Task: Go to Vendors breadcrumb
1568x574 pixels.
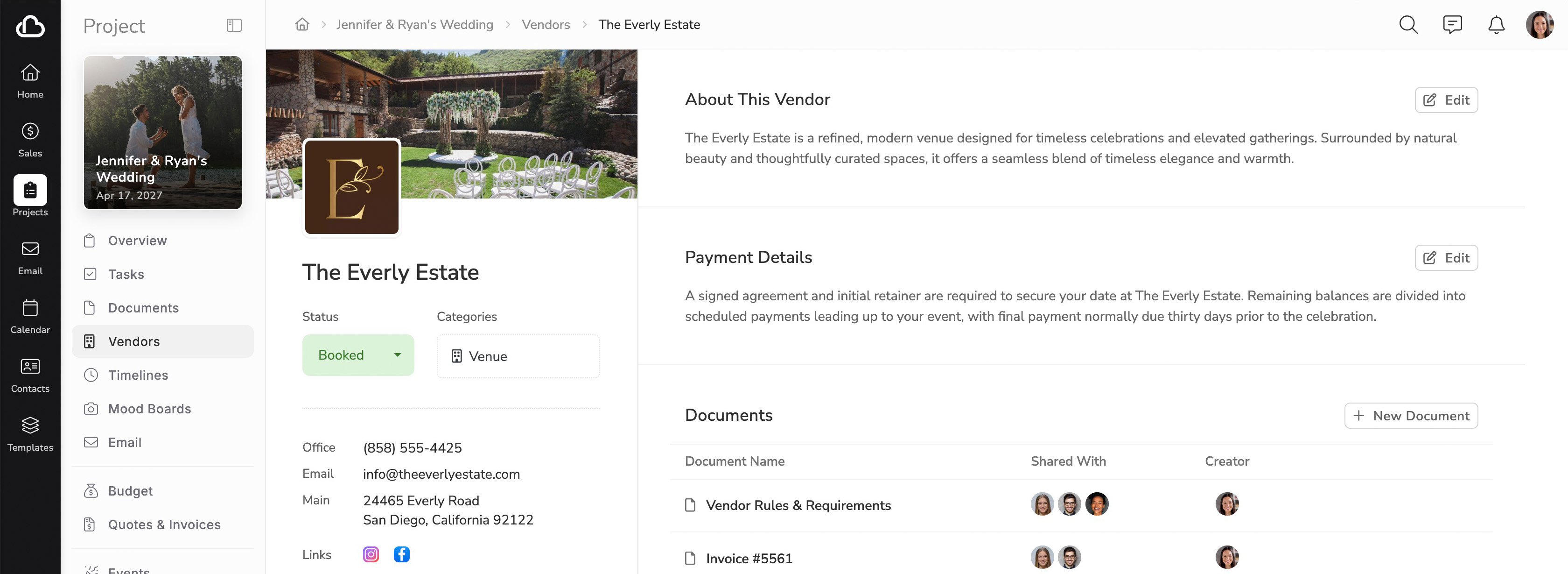Action: tap(546, 24)
